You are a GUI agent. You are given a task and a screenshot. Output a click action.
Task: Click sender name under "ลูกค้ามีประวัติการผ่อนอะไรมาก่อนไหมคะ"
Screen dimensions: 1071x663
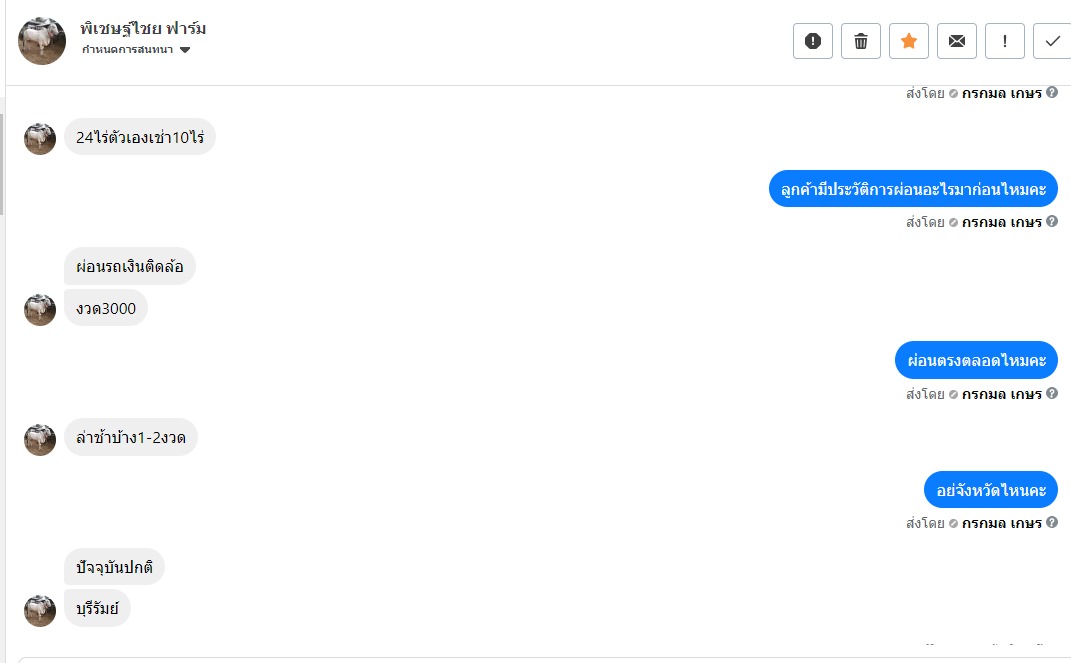click(1002, 222)
